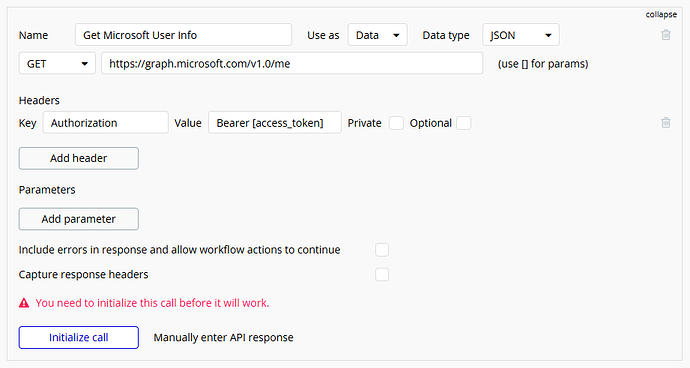690x368 pixels.
Task: Expand the Use as Data dropdown
Action: tap(378, 35)
